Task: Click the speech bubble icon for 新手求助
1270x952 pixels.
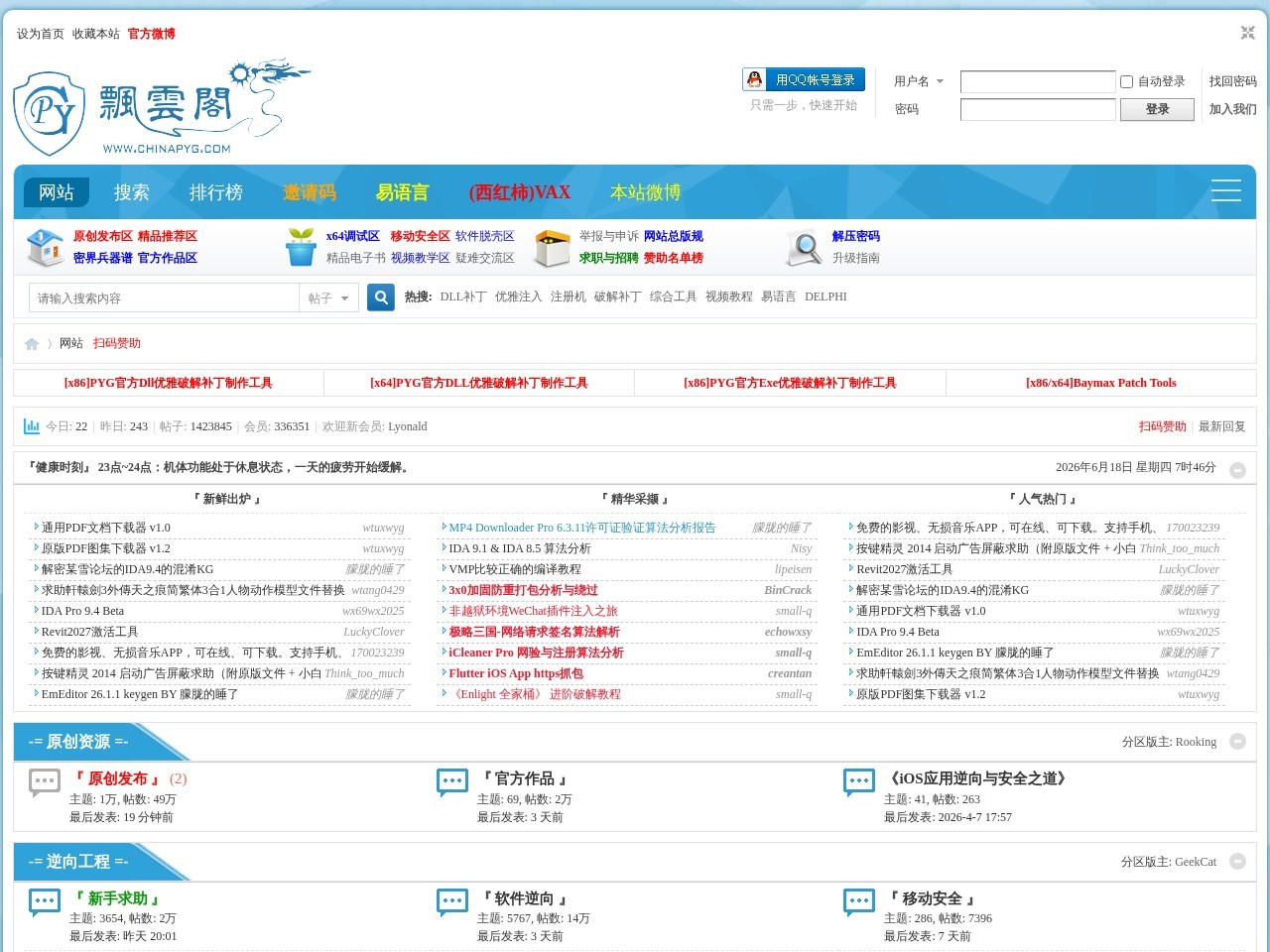Action: point(45,902)
